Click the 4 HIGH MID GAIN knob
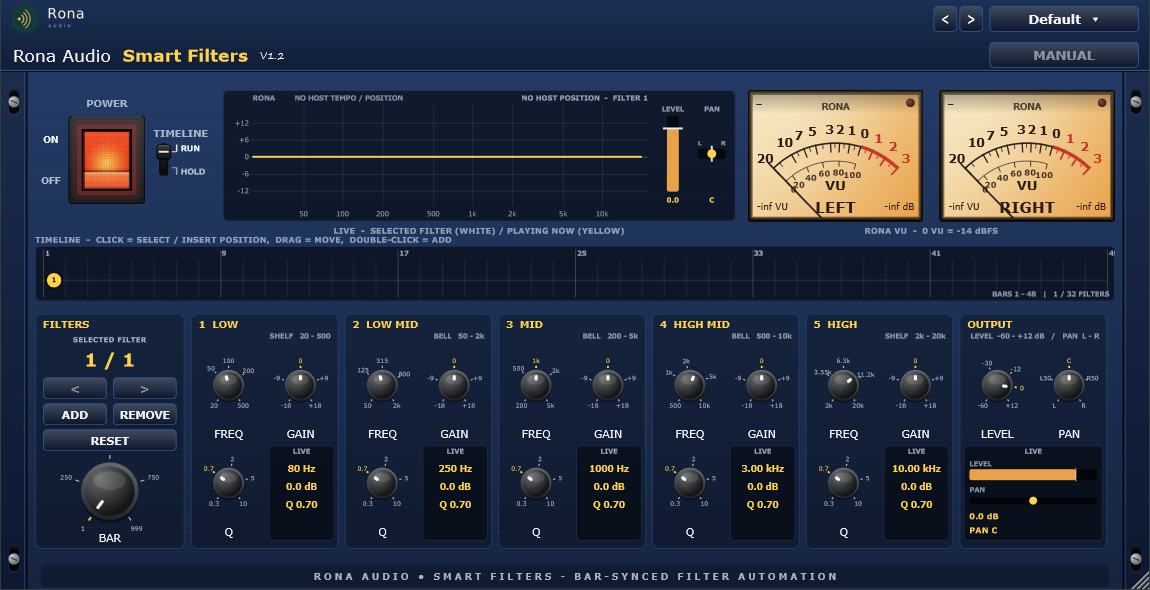The image size is (1150, 590). tap(761, 385)
